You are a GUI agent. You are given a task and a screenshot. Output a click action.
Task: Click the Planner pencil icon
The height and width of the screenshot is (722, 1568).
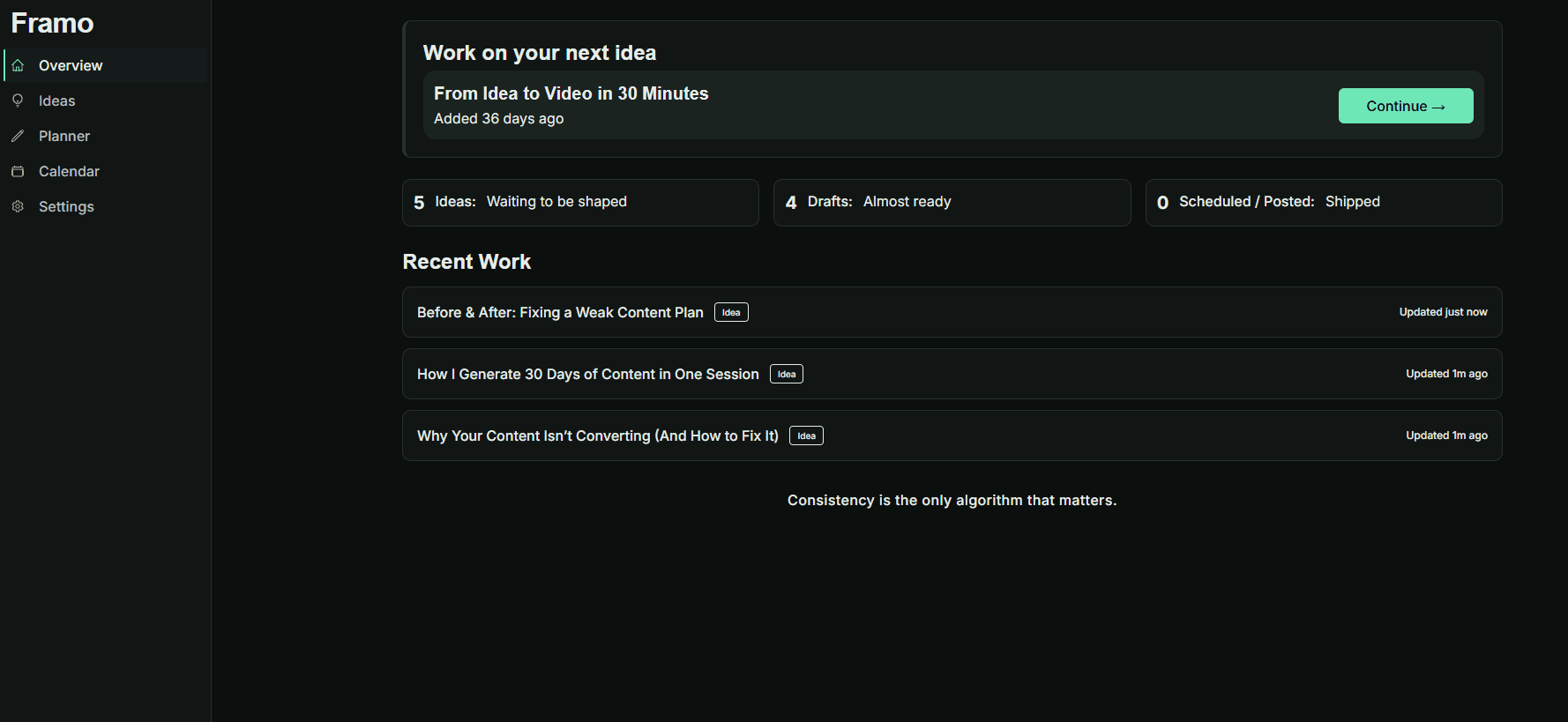pyautogui.click(x=18, y=137)
